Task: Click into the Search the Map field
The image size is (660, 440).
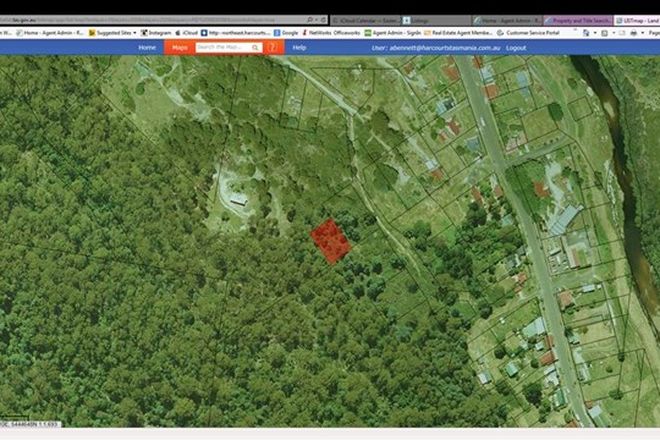Action: [x=222, y=47]
